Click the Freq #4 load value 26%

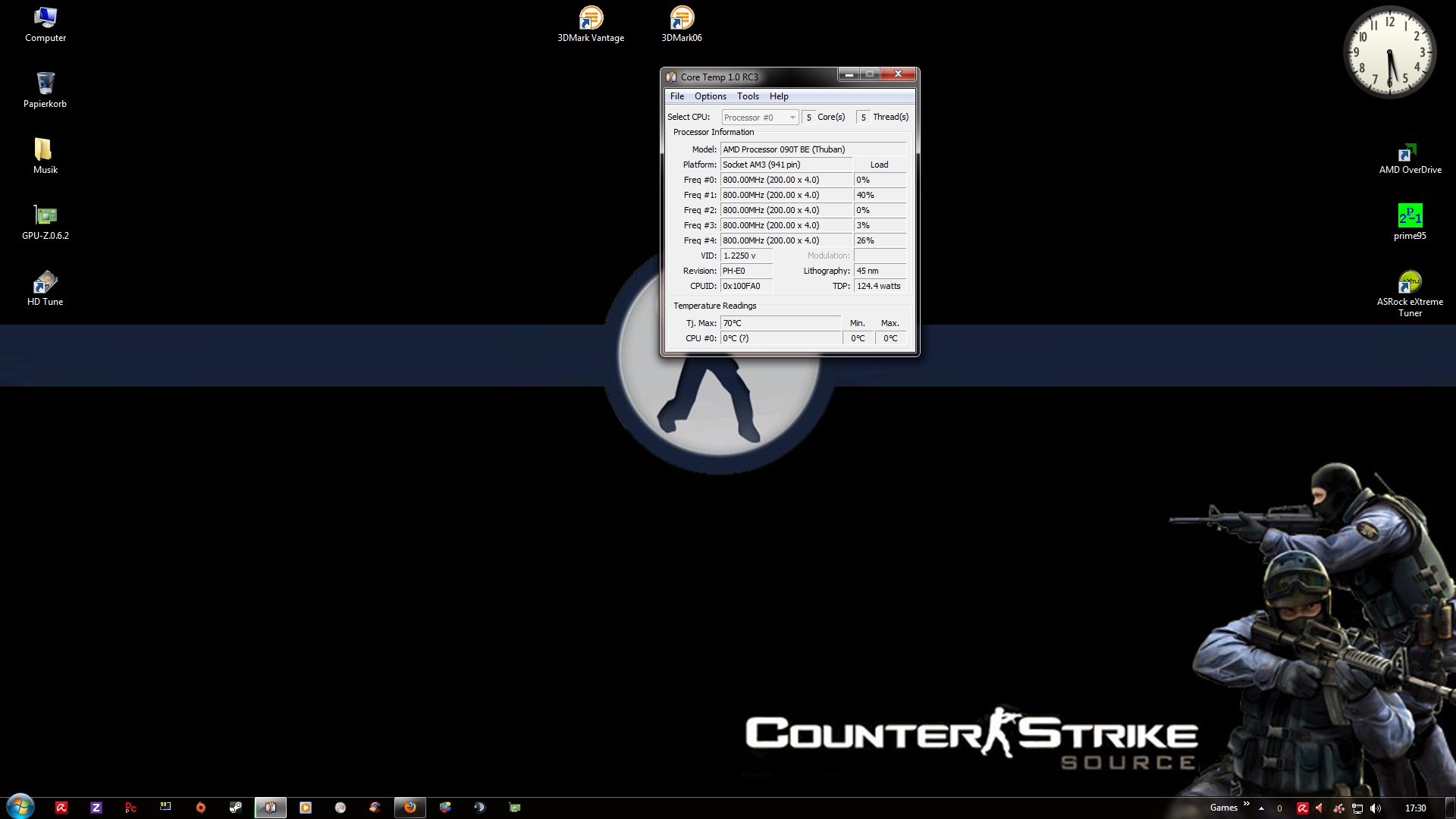tap(880, 240)
